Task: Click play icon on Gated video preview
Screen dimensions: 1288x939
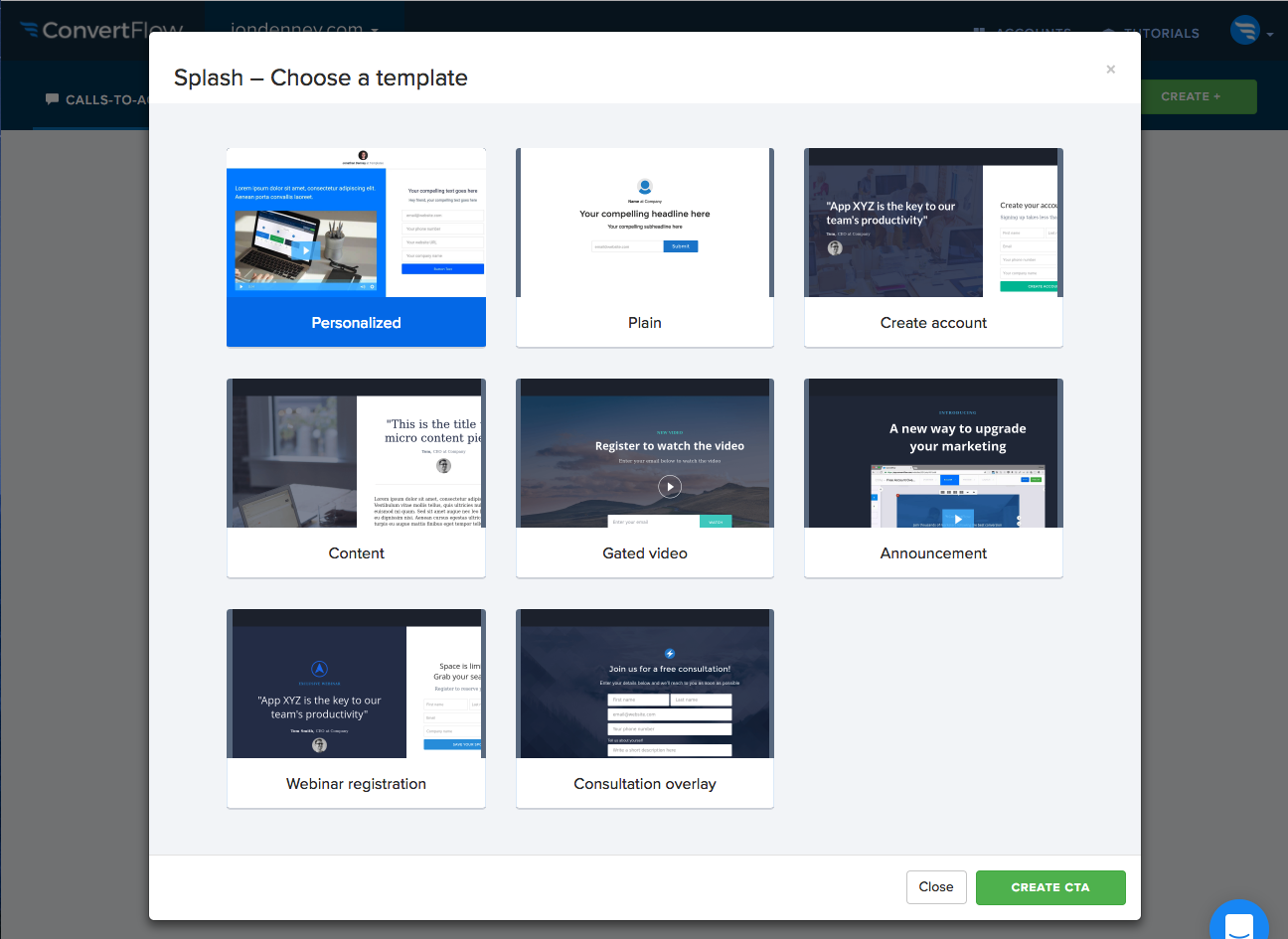Action: point(670,487)
